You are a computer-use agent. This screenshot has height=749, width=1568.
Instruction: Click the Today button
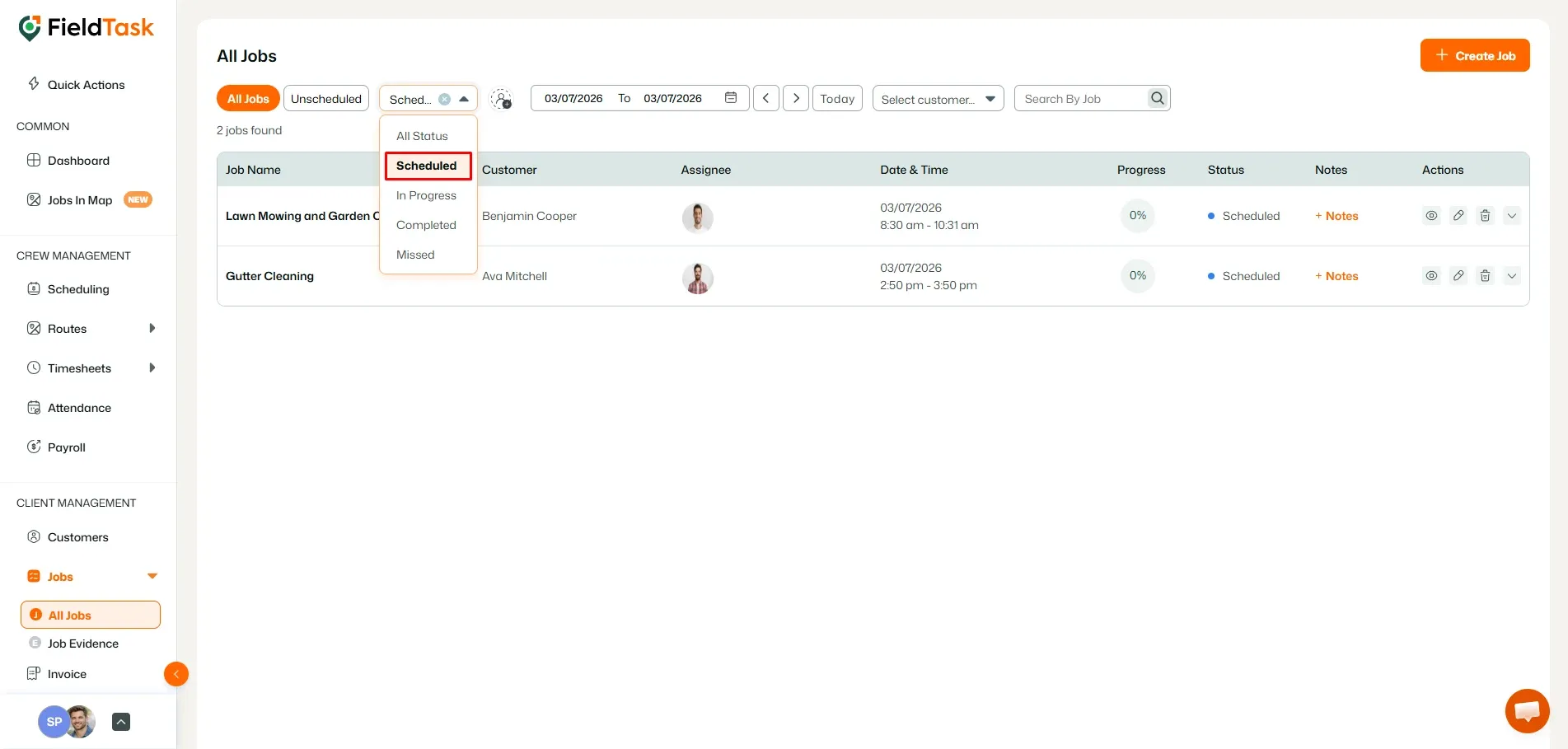tap(837, 98)
